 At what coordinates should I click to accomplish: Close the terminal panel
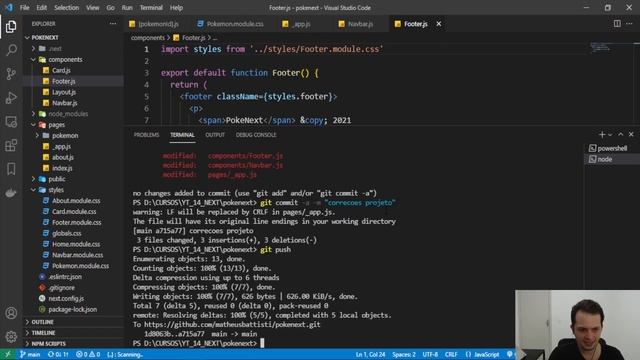click(x=631, y=134)
